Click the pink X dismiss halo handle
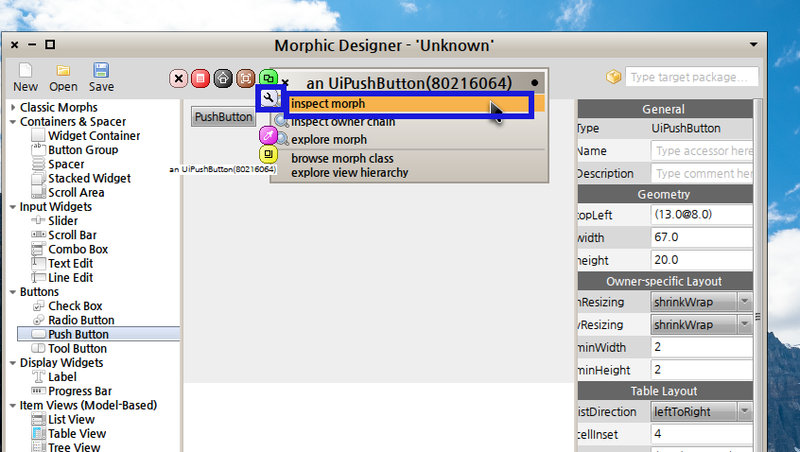800x452 pixels. click(179, 79)
